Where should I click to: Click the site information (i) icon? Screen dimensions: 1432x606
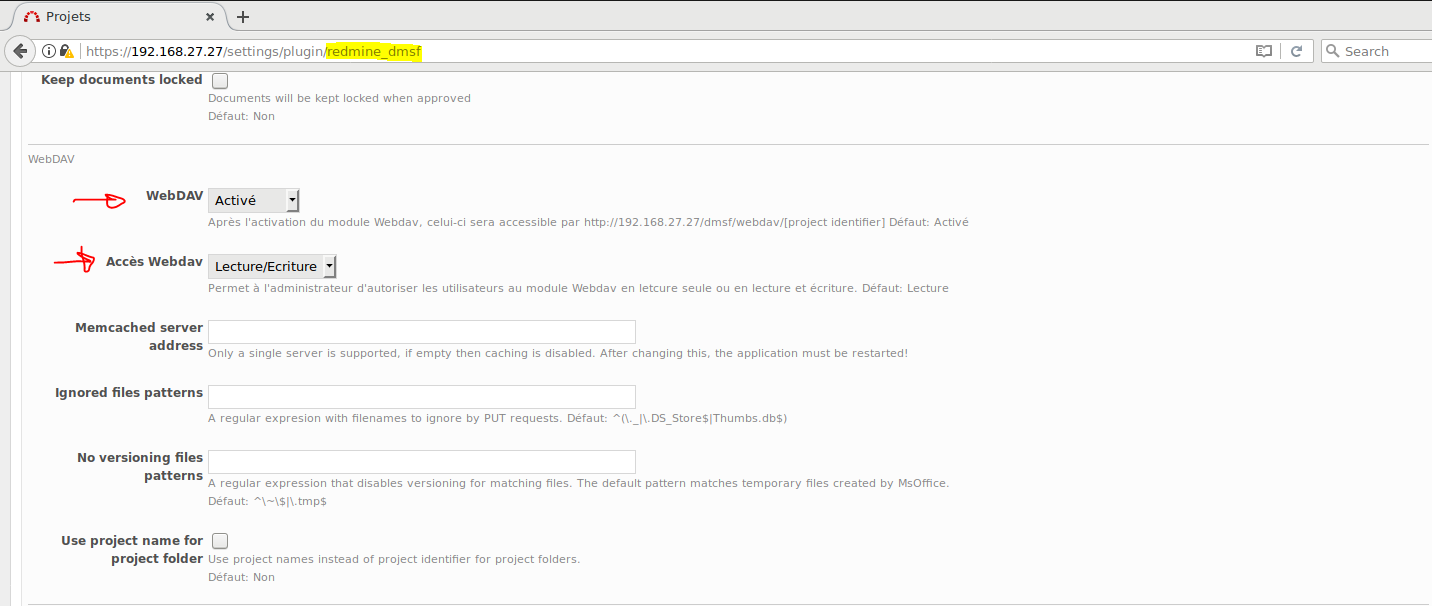tap(48, 51)
